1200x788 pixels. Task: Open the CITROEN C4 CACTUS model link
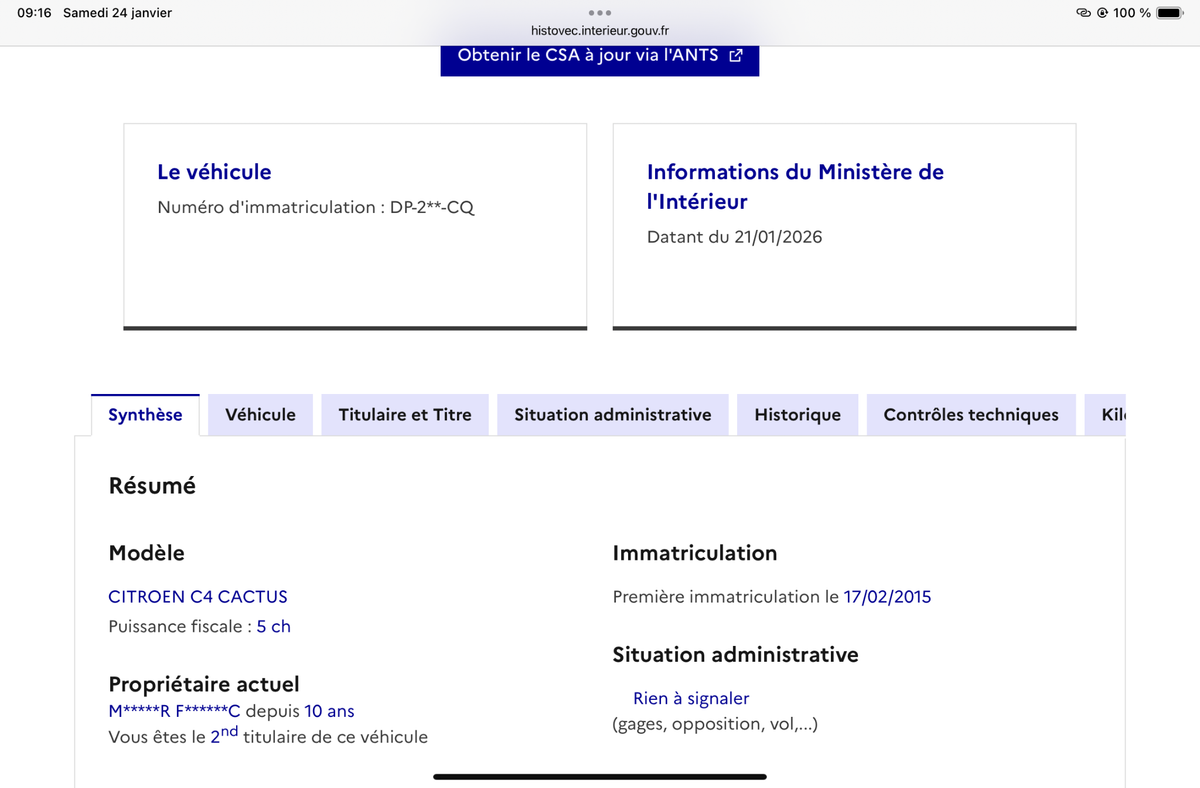197,596
